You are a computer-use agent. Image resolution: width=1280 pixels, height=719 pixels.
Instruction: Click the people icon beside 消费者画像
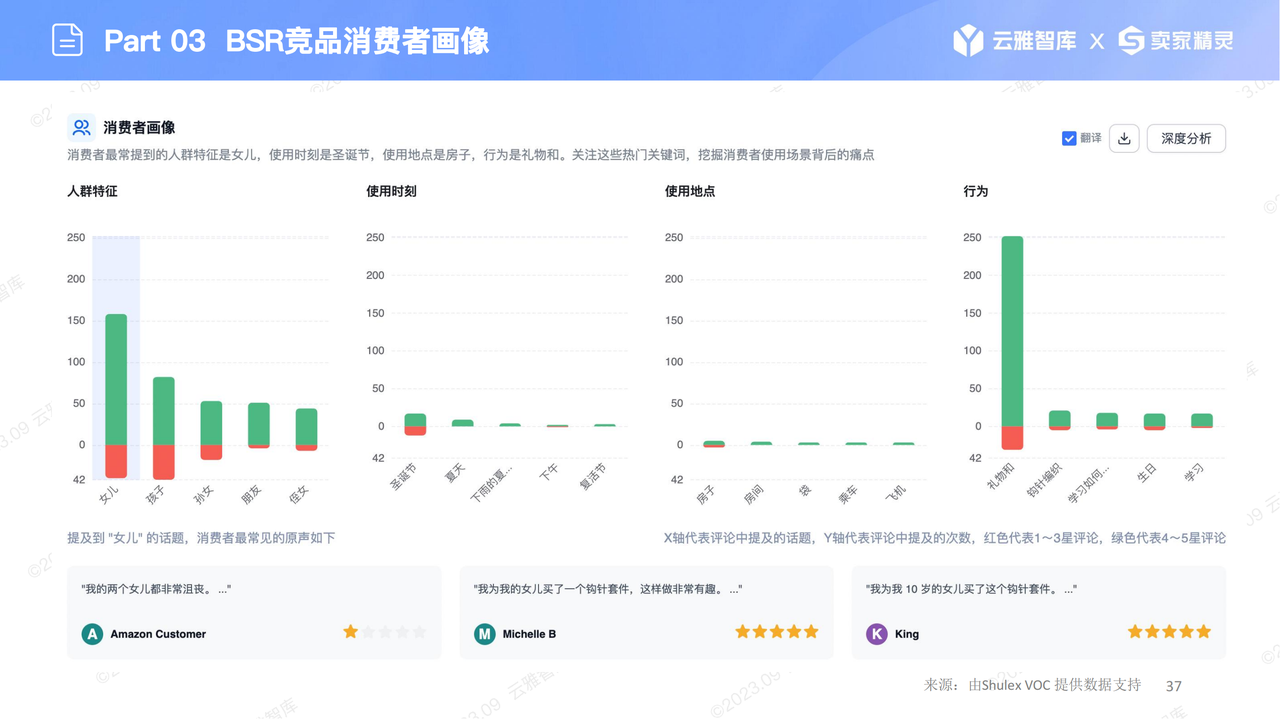coord(81,127)
